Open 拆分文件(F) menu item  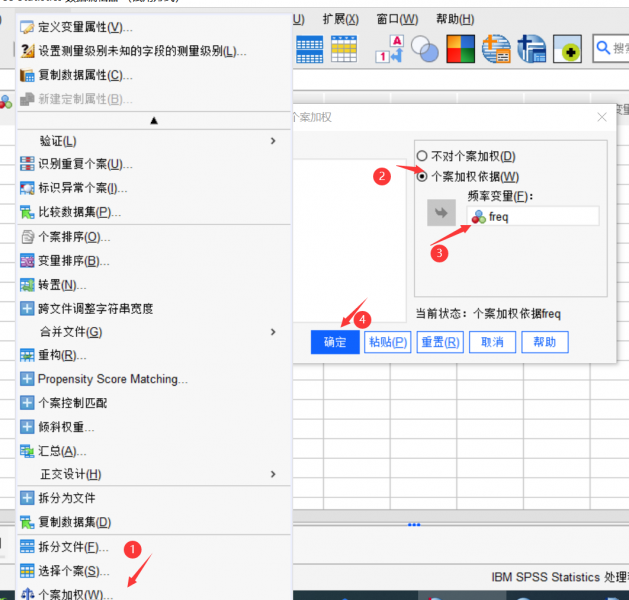coord(154,547)
